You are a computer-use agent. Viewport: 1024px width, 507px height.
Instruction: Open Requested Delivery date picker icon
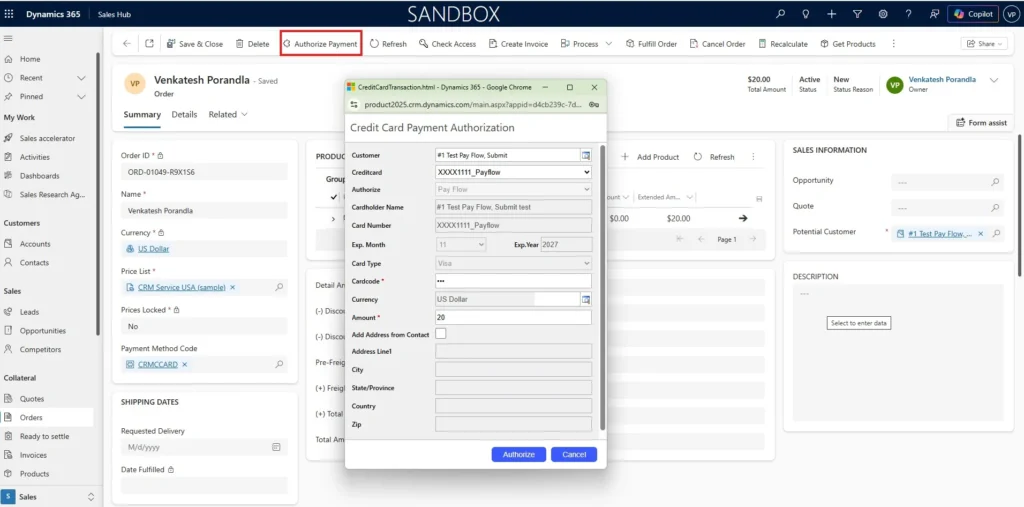[276, 448]
